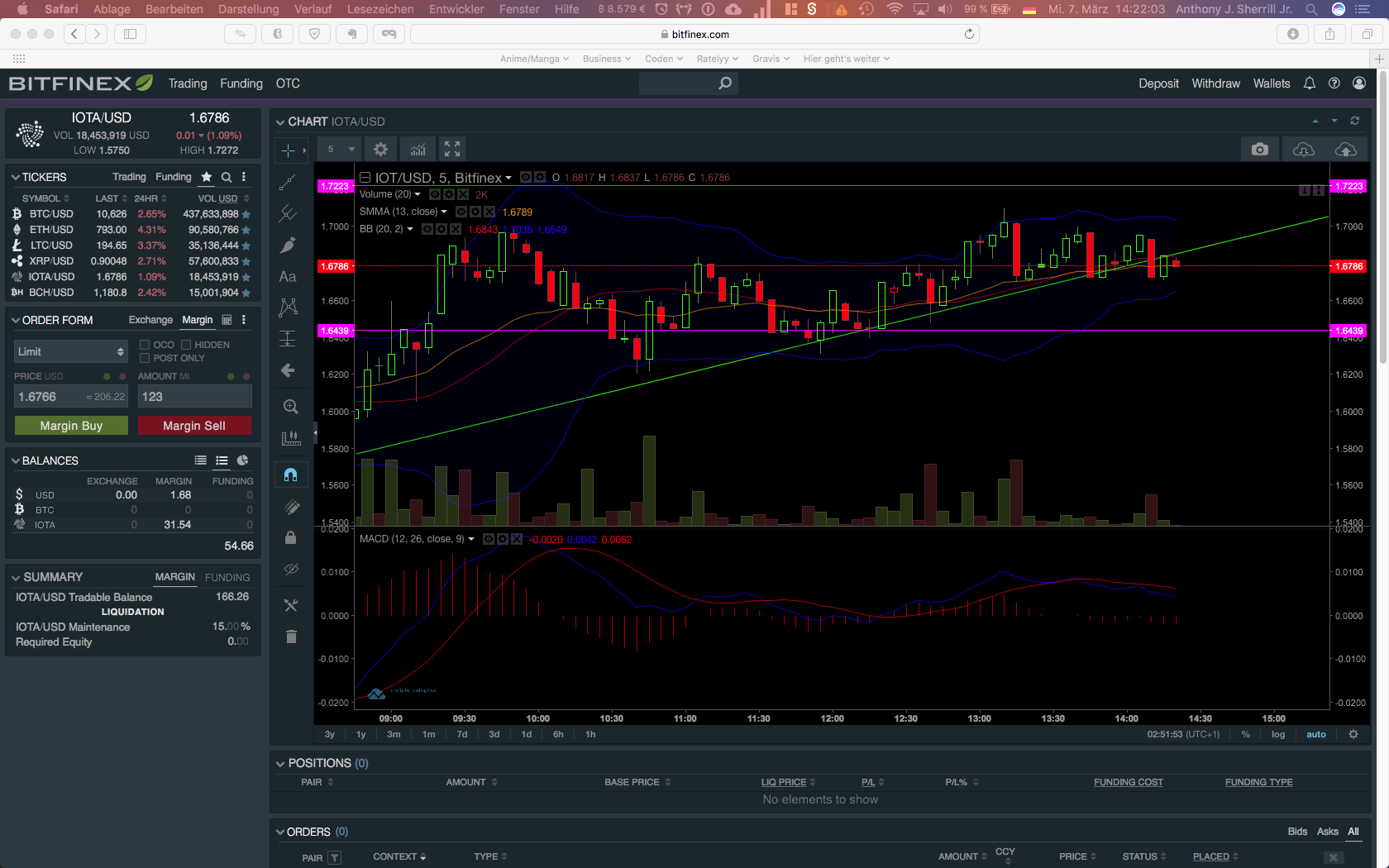Screen dimensions: 1389x868
Task: Set chart range to 1d
Action: 527,734
